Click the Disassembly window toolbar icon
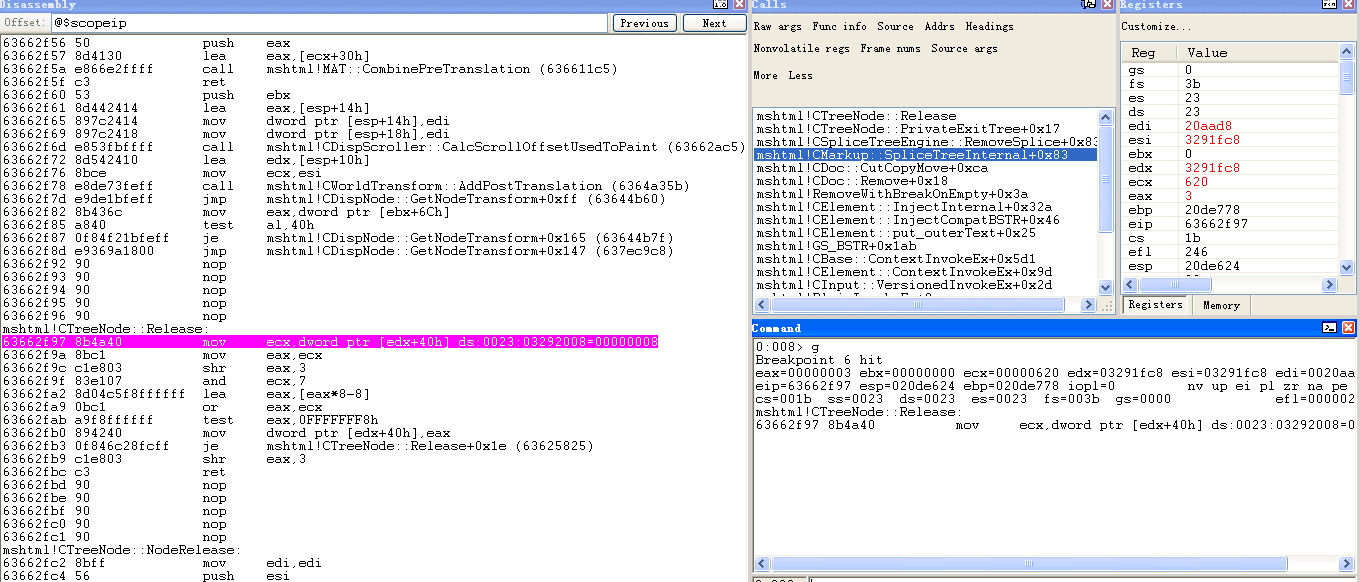Screen dimensions: 1360x582 [720, 5]
